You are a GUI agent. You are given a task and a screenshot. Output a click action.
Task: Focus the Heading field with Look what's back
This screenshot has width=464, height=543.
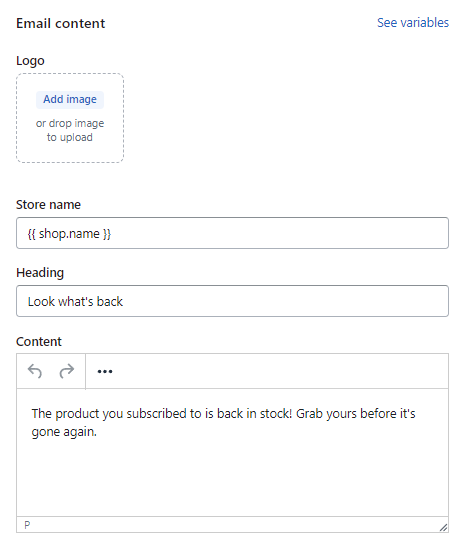click(x=232, y=301)
